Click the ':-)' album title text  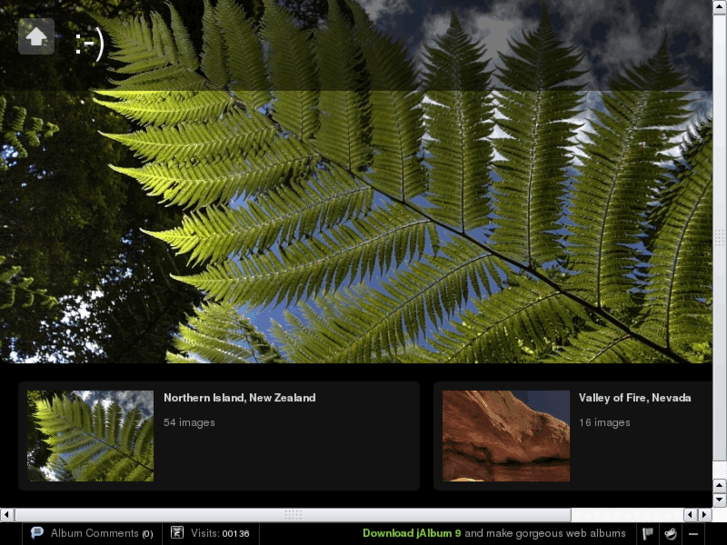pos(90,43)
